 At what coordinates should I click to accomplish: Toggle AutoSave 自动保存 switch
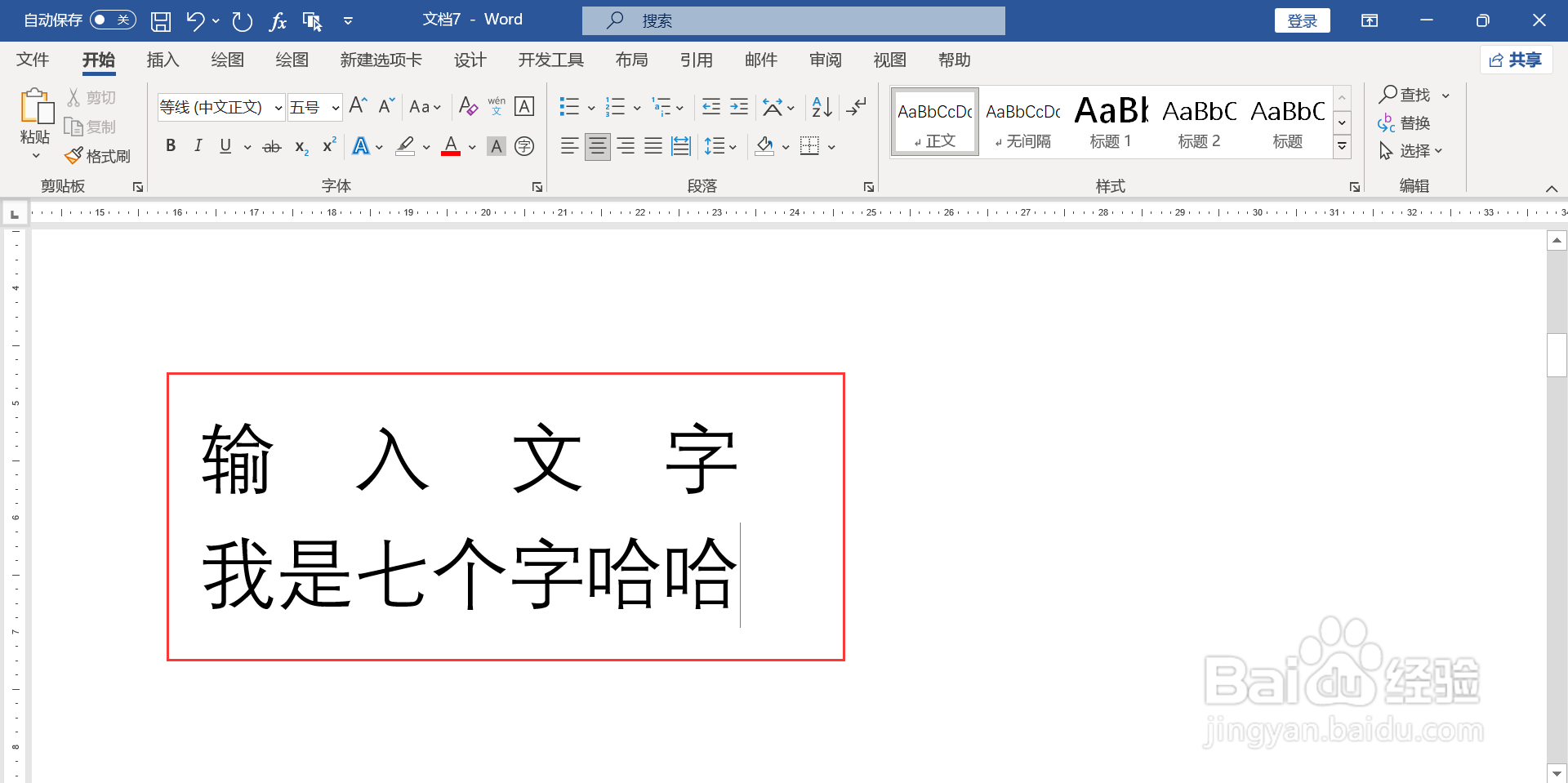coord(112,20)
